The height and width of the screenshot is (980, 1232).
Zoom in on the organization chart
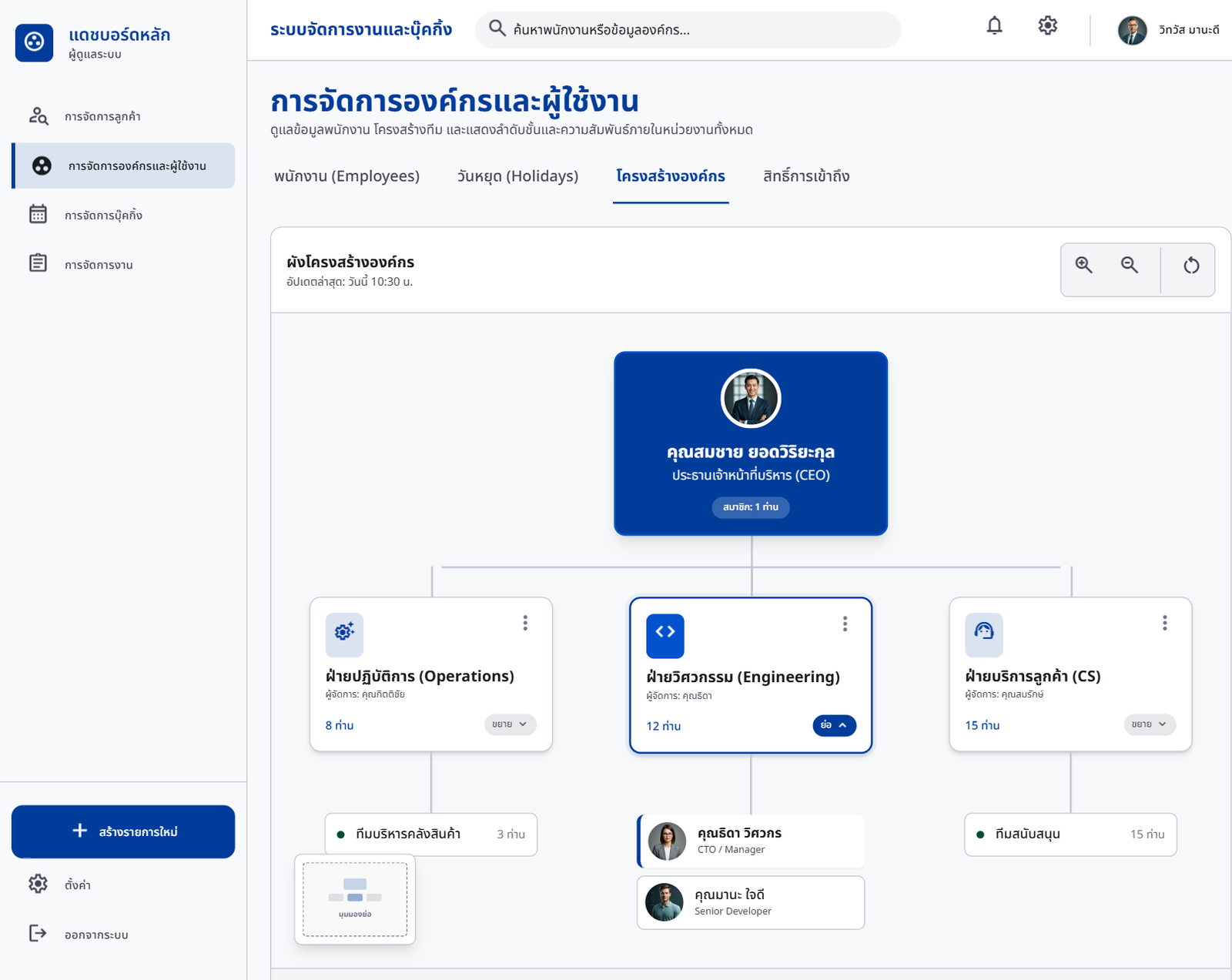pos(1084,265)
